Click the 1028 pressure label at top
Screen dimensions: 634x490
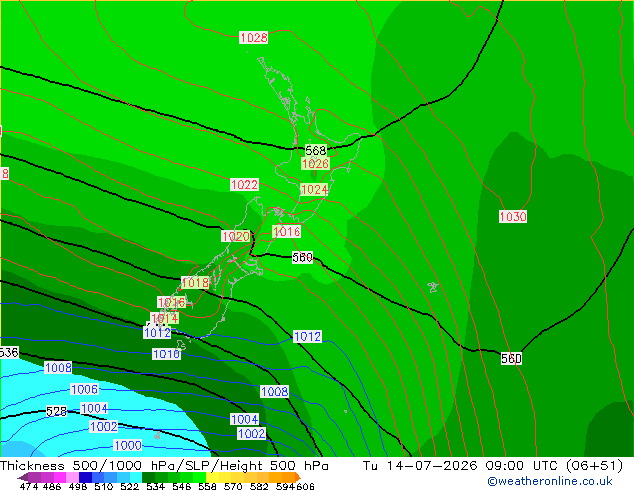tap(254, 38)
